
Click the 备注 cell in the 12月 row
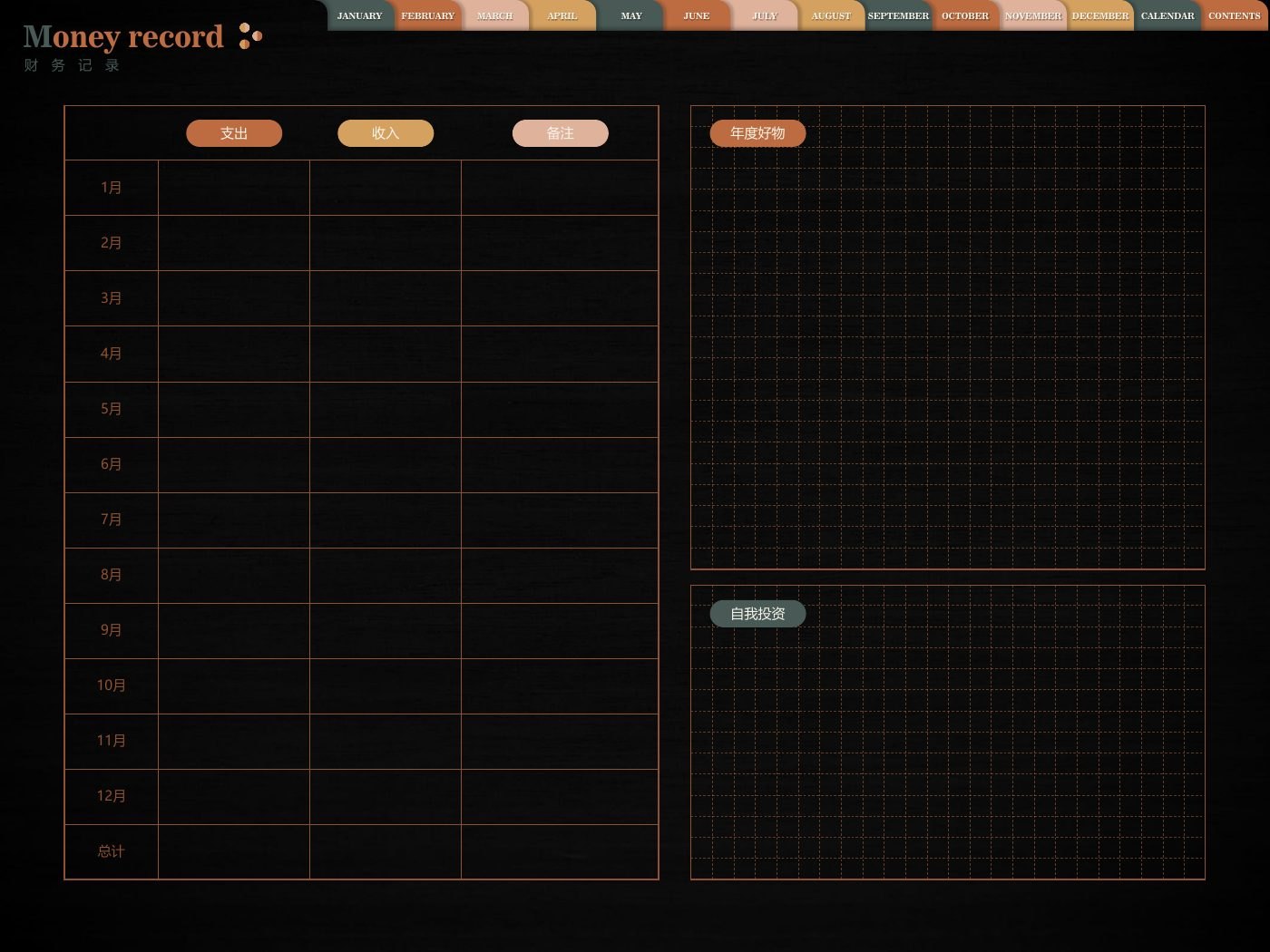pos(560,796)
